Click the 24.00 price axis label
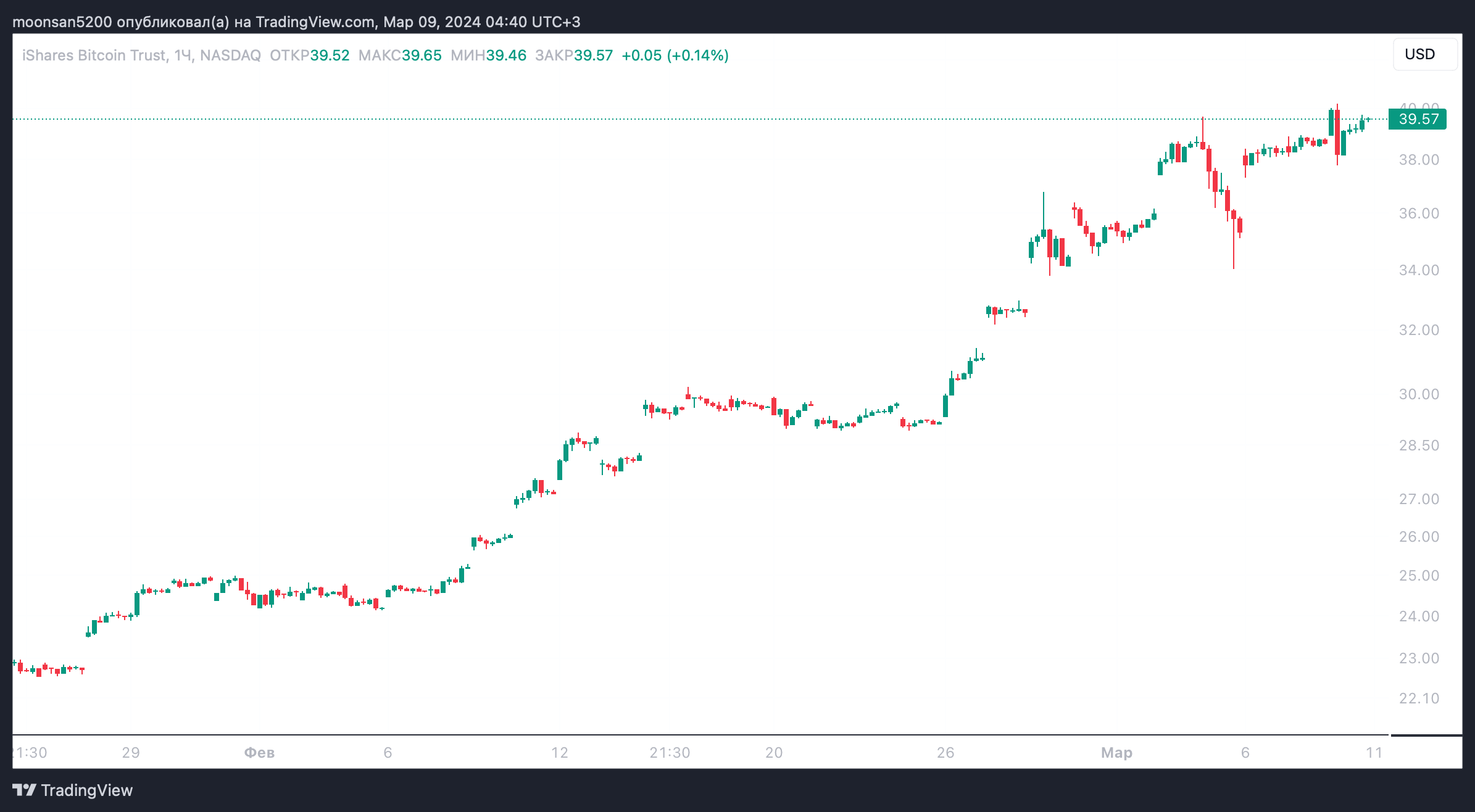 tap(1419, 616)
